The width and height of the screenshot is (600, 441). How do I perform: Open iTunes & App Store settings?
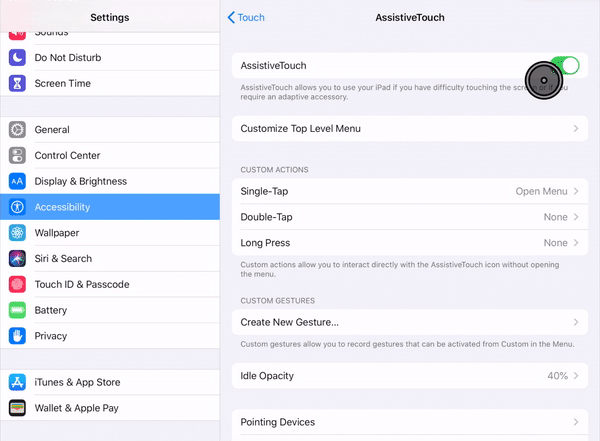pyautogui.click(x=110, y=382)
